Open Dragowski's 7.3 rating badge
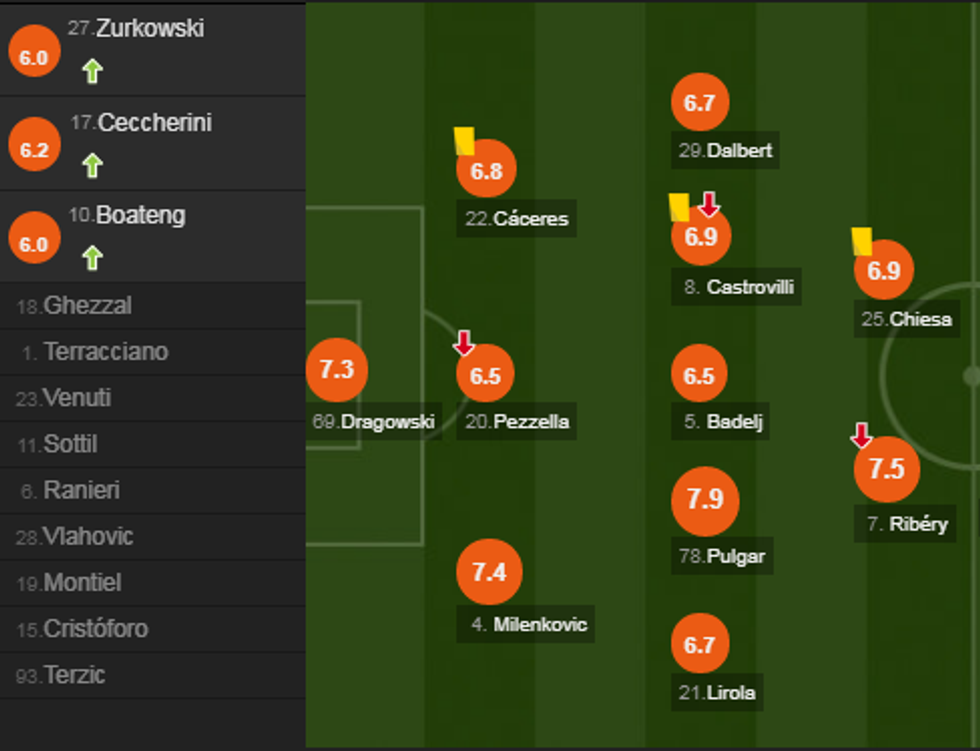Image resolution: width=980 pixels, height=751 pixels. [x=337, y=369]
